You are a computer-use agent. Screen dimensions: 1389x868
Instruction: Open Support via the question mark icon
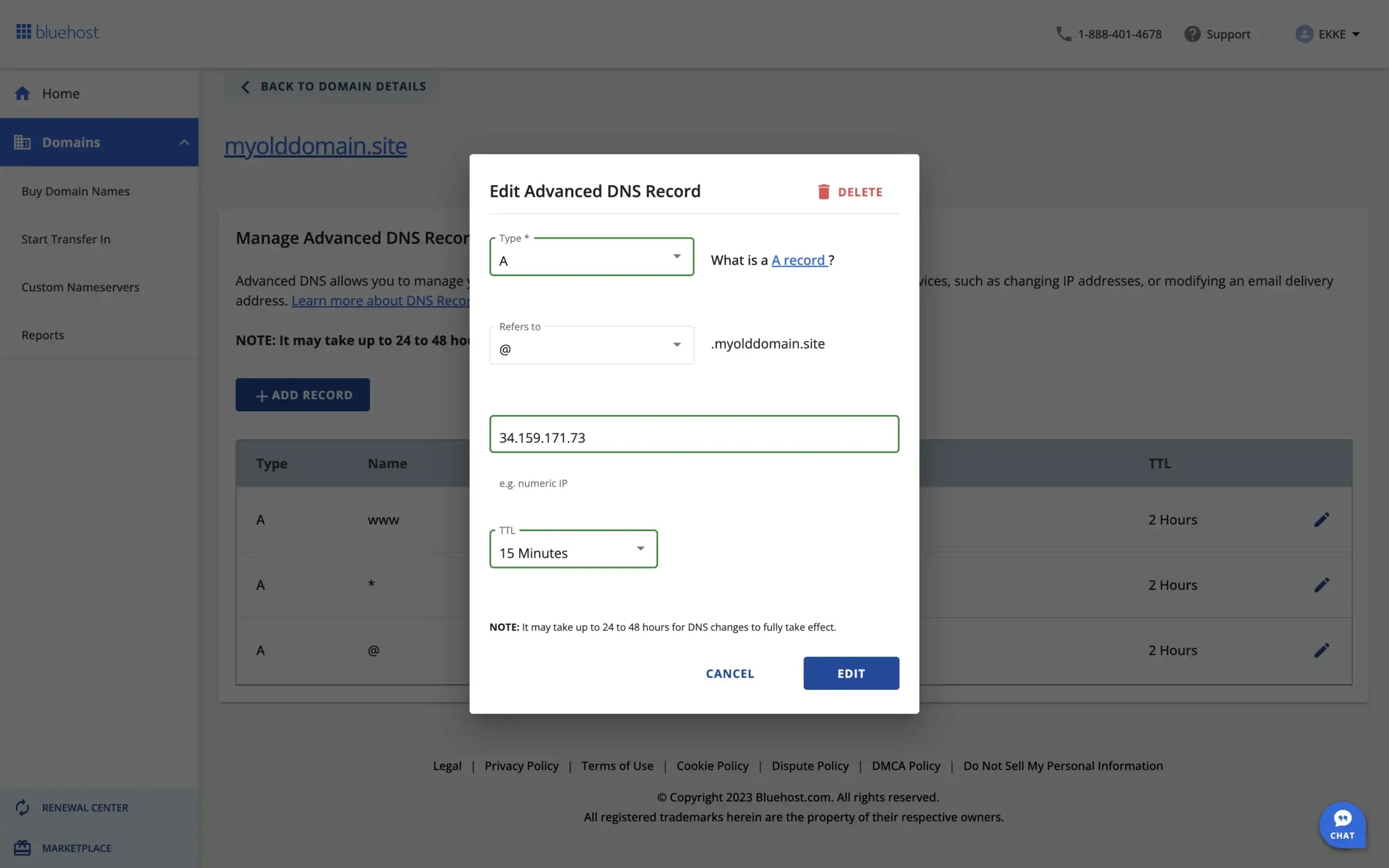click(1192, 34)
